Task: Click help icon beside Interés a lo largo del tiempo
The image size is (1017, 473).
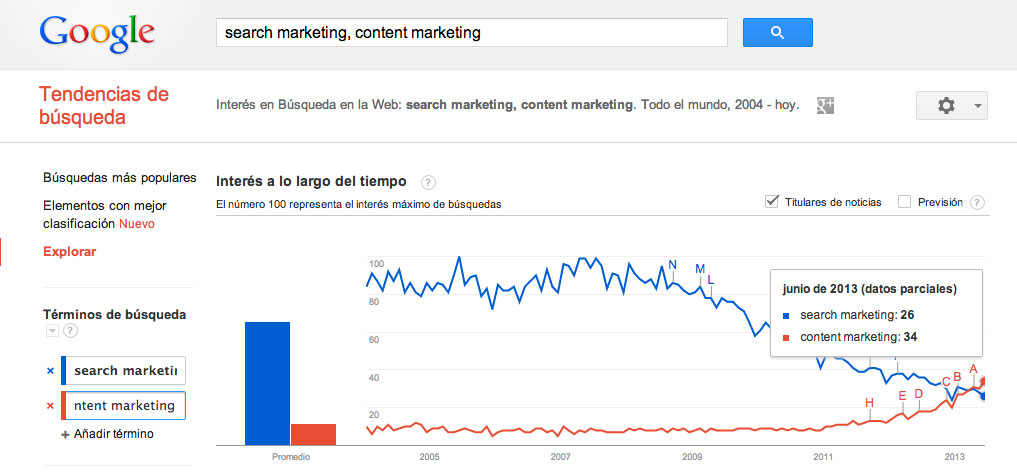Action: coord(428,182)
